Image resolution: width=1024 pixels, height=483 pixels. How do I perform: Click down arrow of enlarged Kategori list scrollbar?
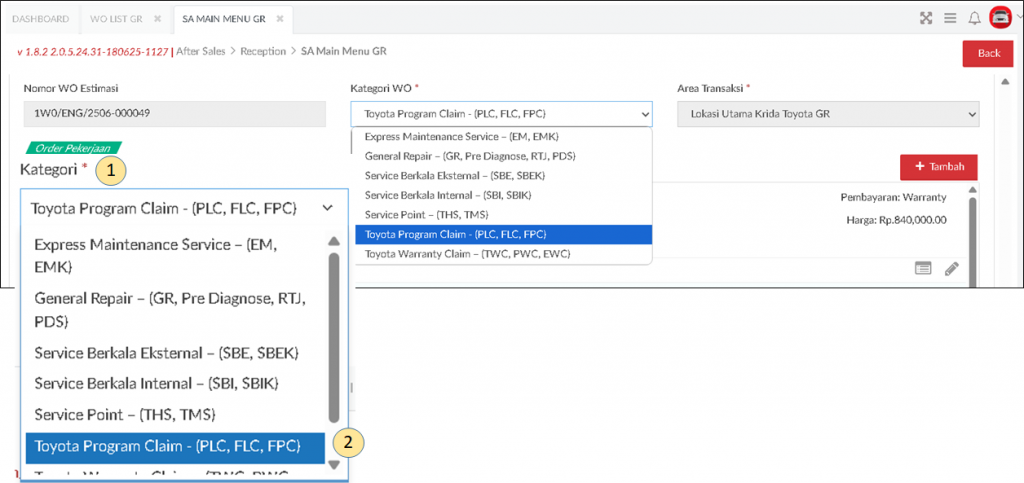tap(333, 465)
